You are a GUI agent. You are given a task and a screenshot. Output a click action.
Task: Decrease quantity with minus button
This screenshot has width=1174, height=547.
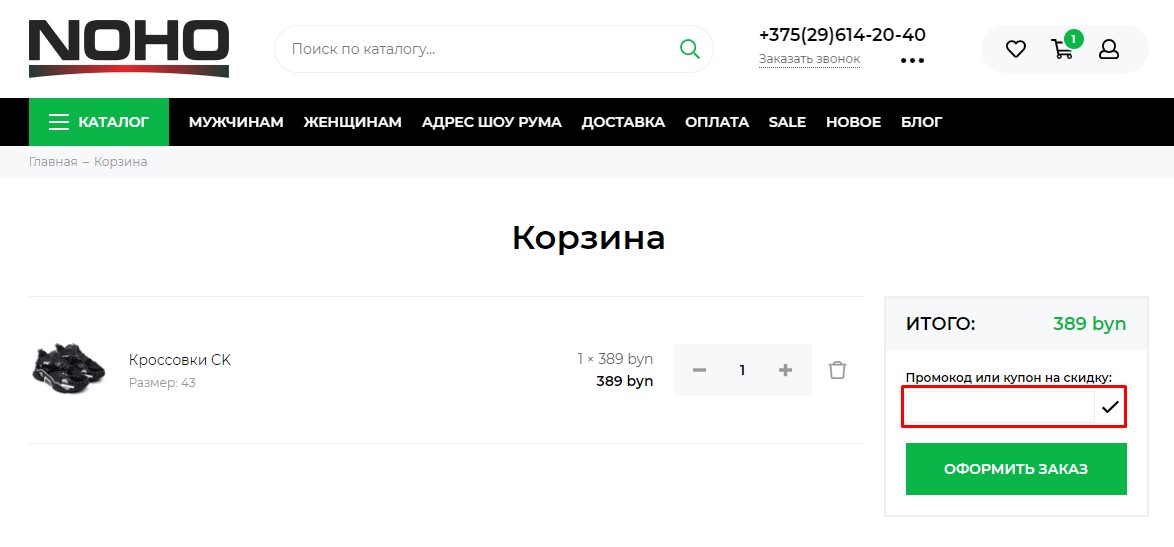click(699, 370)
